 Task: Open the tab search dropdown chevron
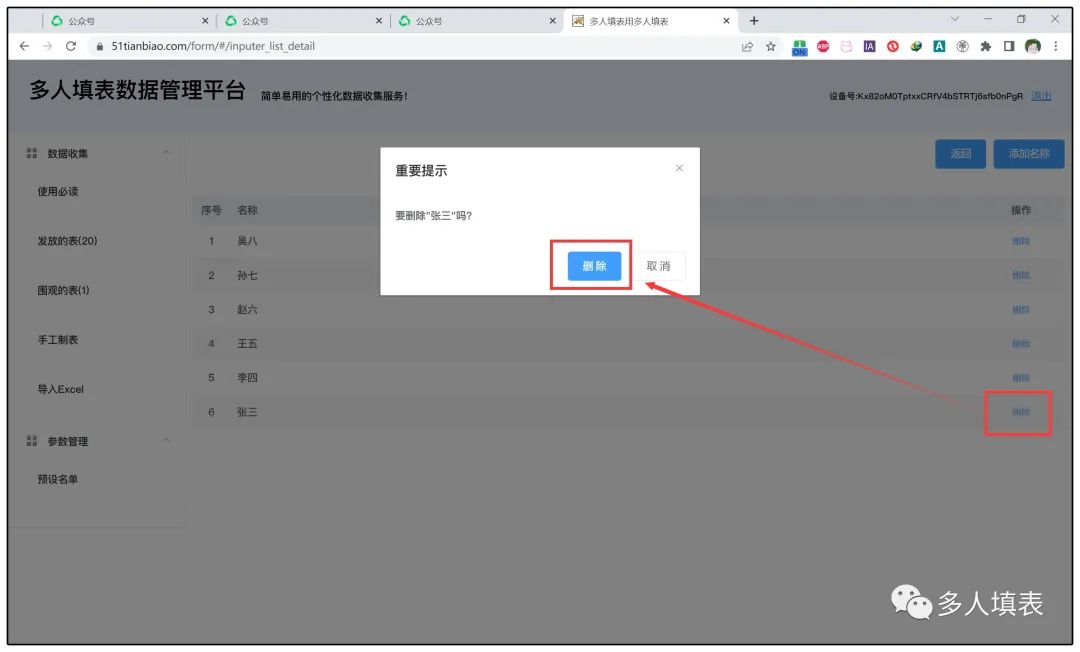click(x=955, y=19)
